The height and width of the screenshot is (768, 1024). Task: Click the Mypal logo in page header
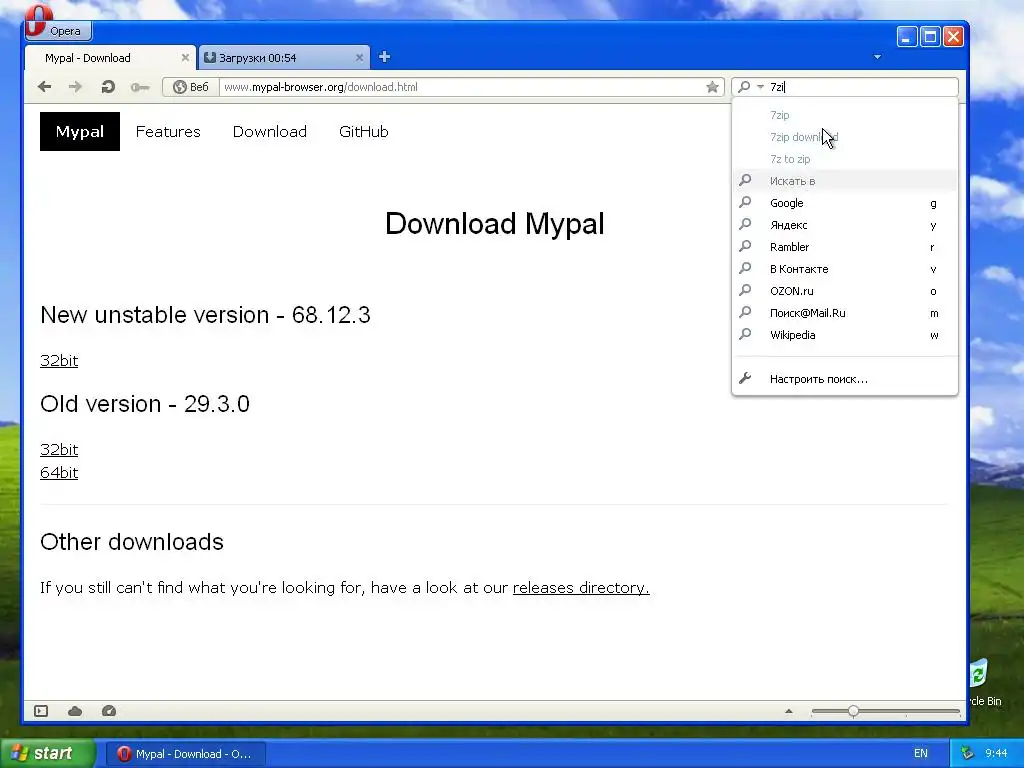coord(80,131)
